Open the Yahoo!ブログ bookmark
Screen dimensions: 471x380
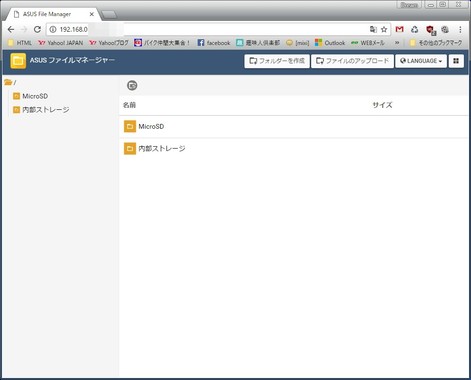coord(109,43)
